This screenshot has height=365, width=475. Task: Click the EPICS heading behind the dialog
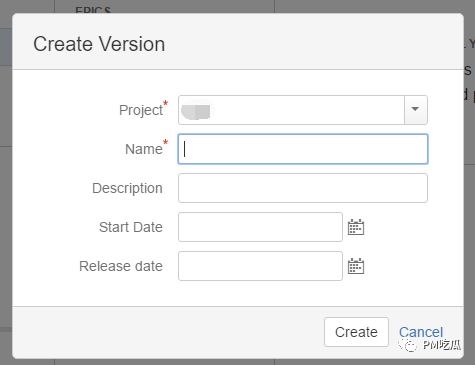93,10
